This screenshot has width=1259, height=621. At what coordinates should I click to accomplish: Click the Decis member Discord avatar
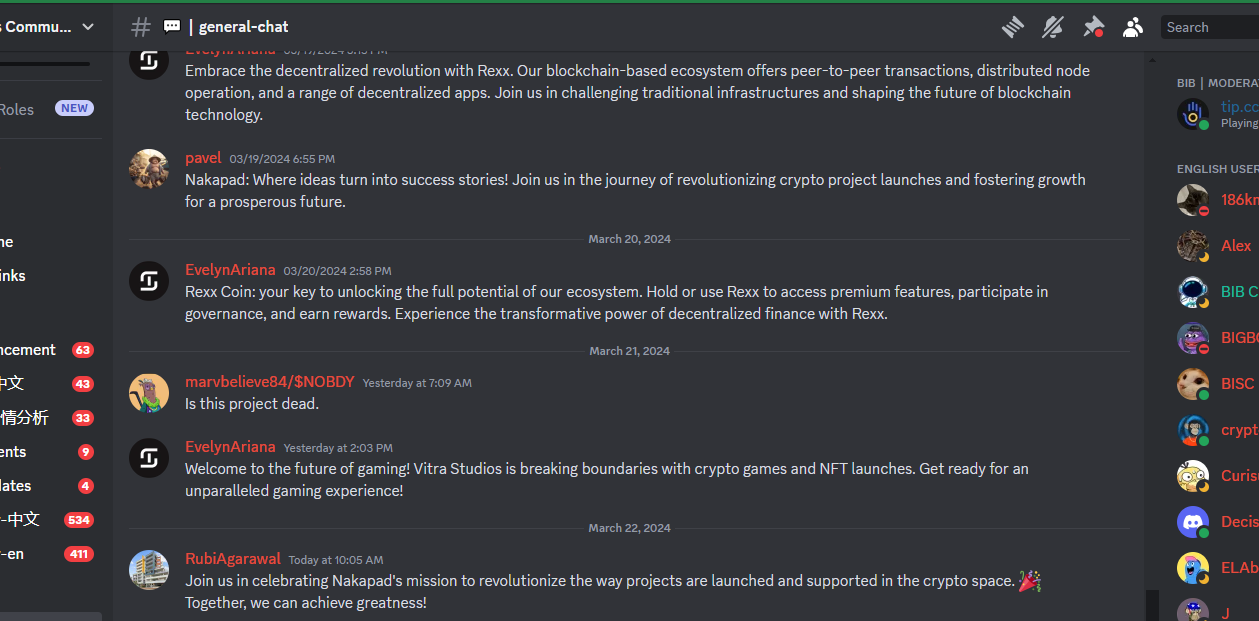pyautogui.click(x=1193, y=522)
